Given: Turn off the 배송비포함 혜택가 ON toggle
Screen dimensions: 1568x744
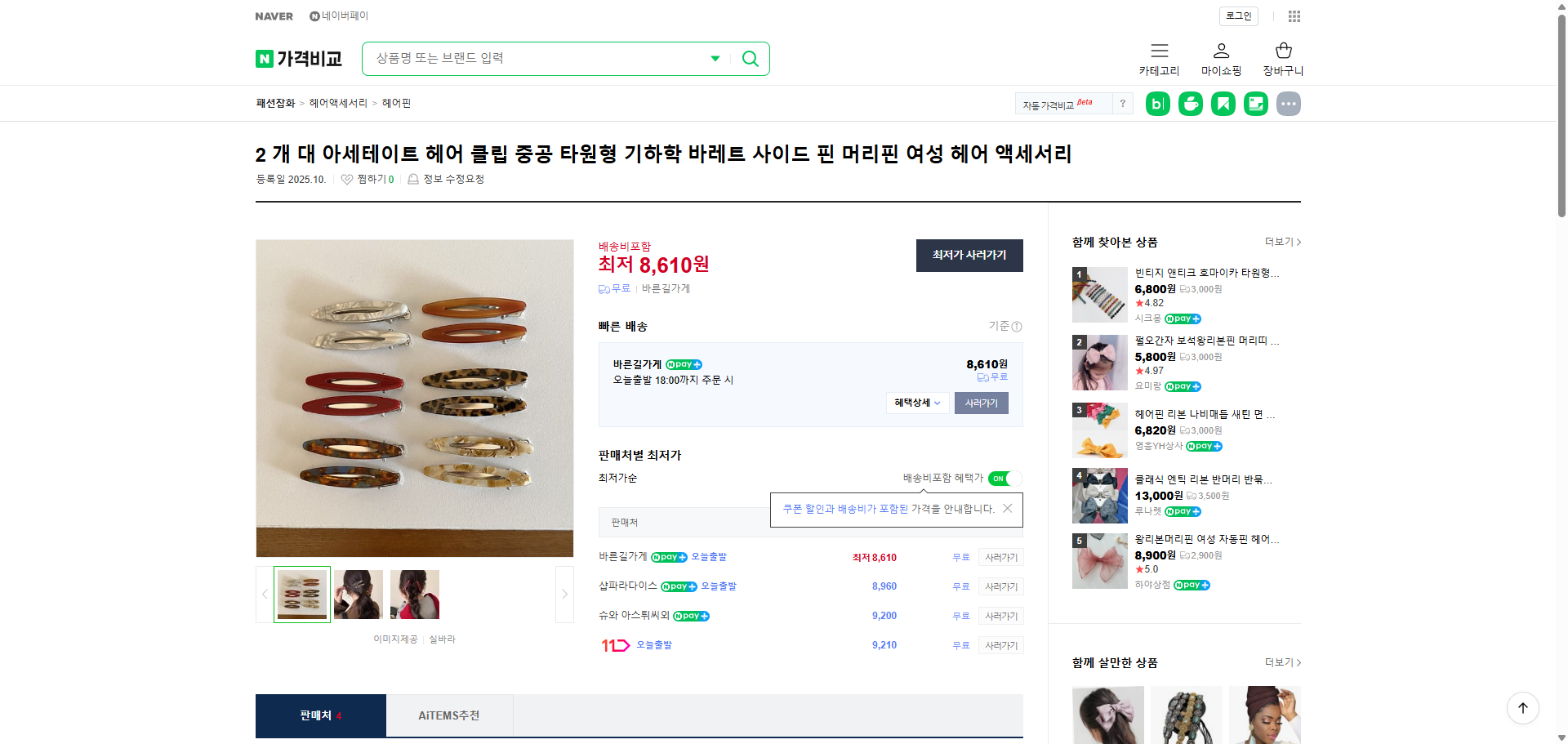Looking at the screenshot, I should (1004, 479).
